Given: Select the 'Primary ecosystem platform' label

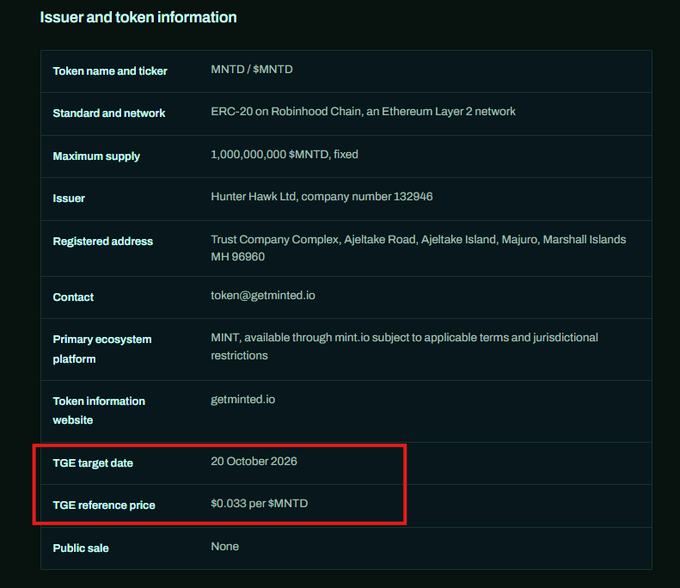Looking at the screenshot, I should click(102, 349).
